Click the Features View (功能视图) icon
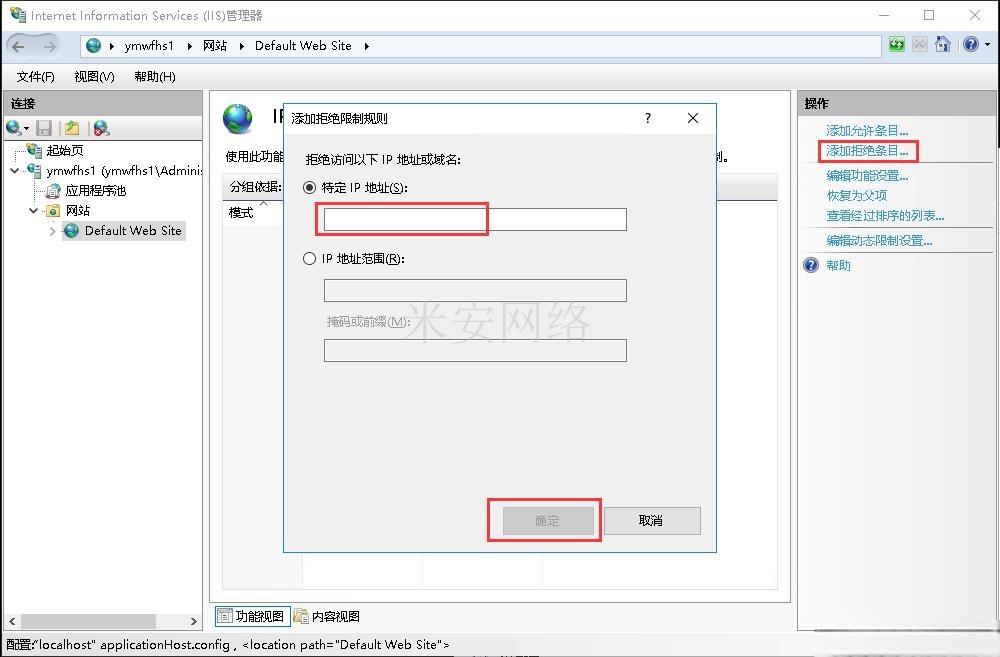 point(224,616)
